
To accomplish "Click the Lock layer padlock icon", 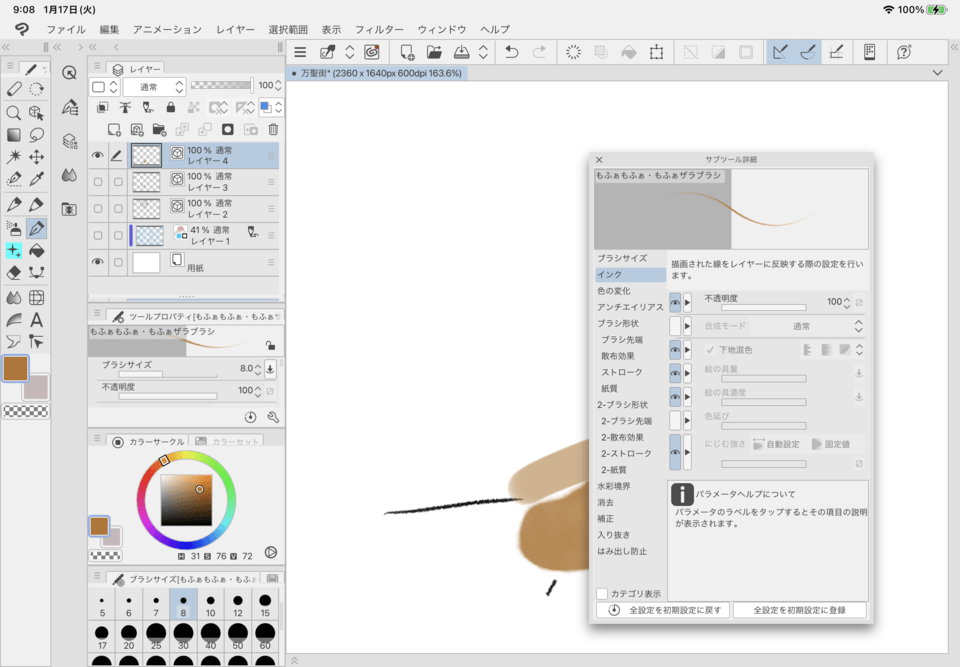I will (x=171, y=107).
